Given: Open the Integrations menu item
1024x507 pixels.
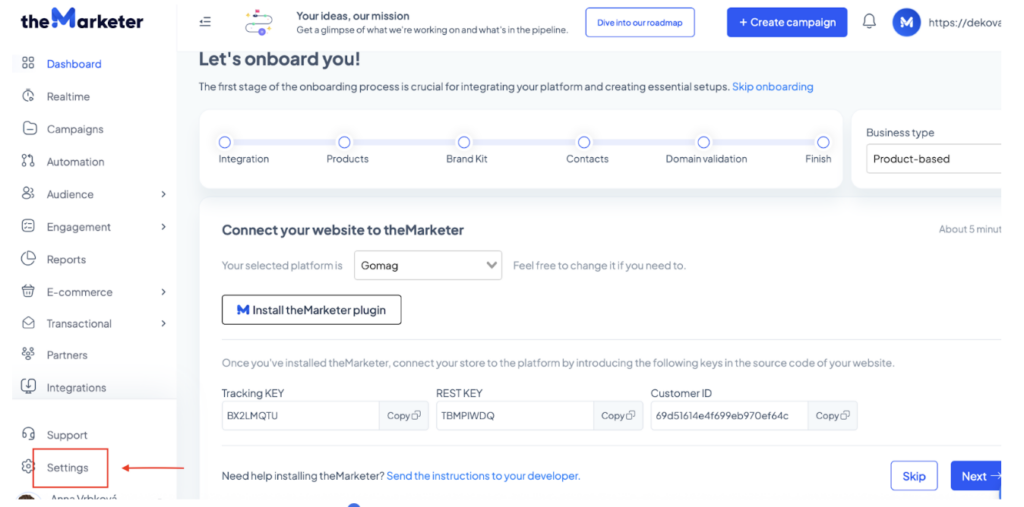Looking at the screenshot, I should point(76,388).
